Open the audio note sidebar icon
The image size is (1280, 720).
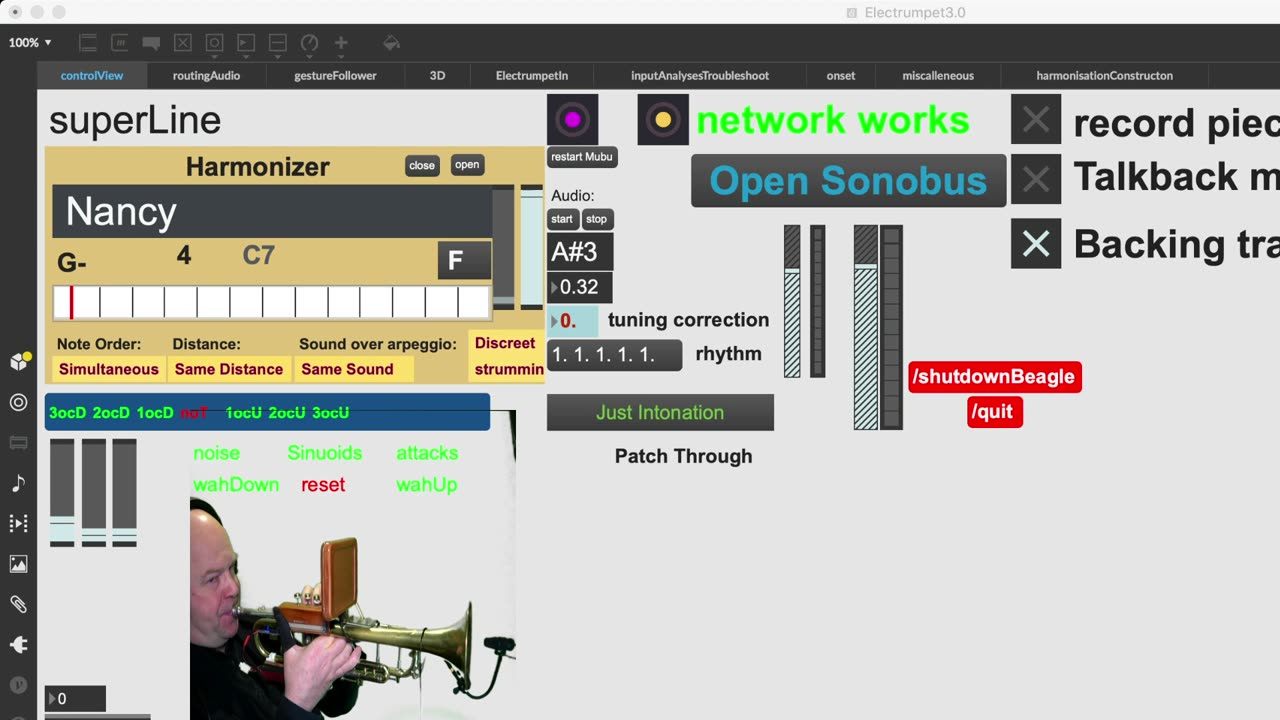coord(18,483)
